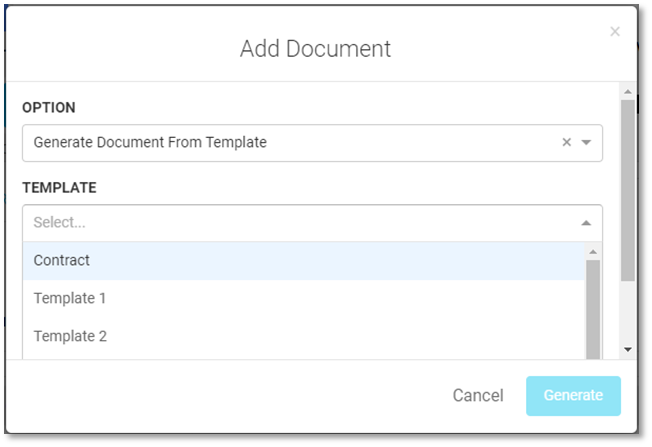Click the TEMPLATE field label

click(59, 188)
